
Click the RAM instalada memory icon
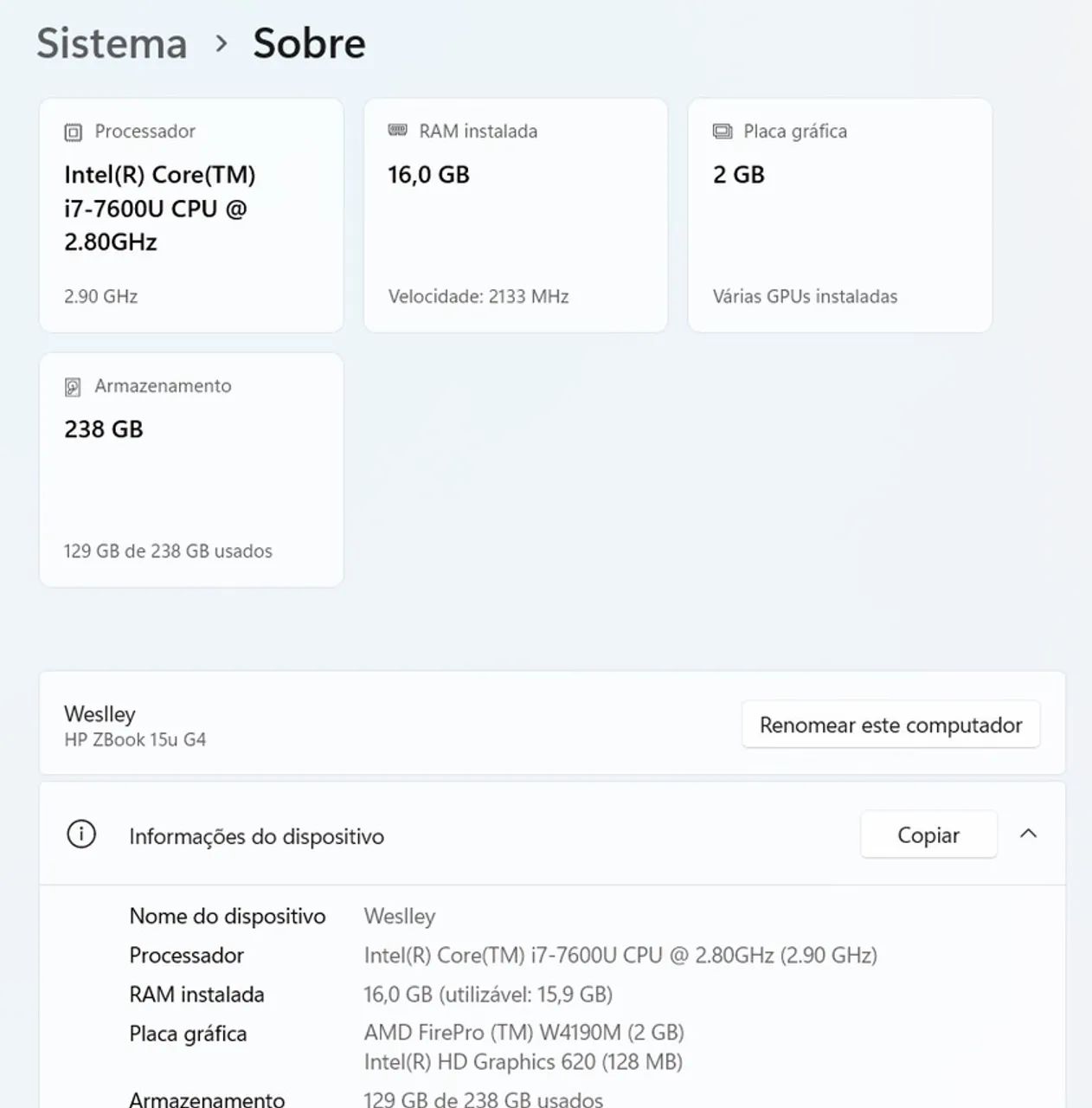click(x=397, y=131)
